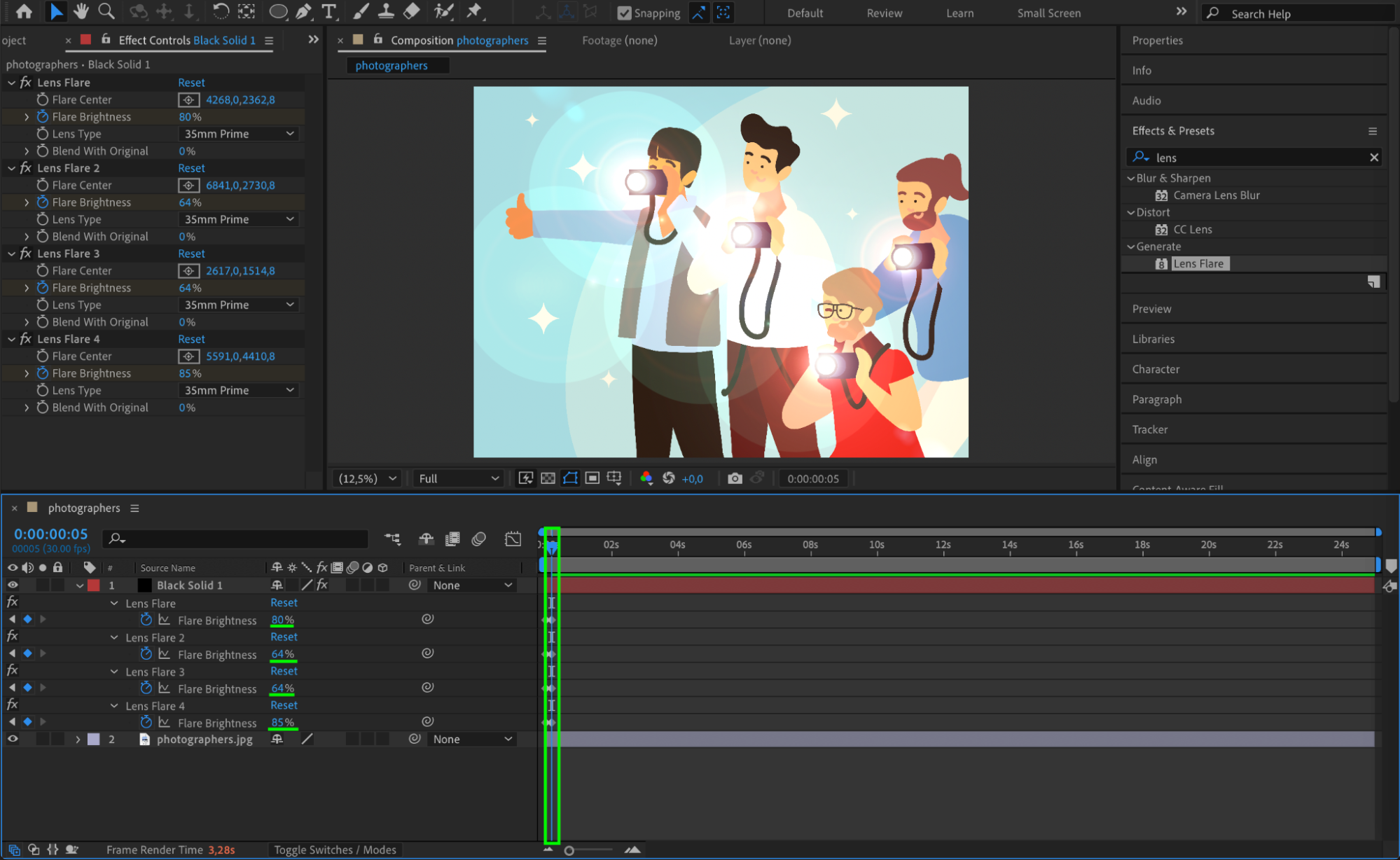This screenshot has height=860, width=1400.
Task: Expand the photographers.jpg layer properties
Action: pyautogui.click(x=78, y=740)
